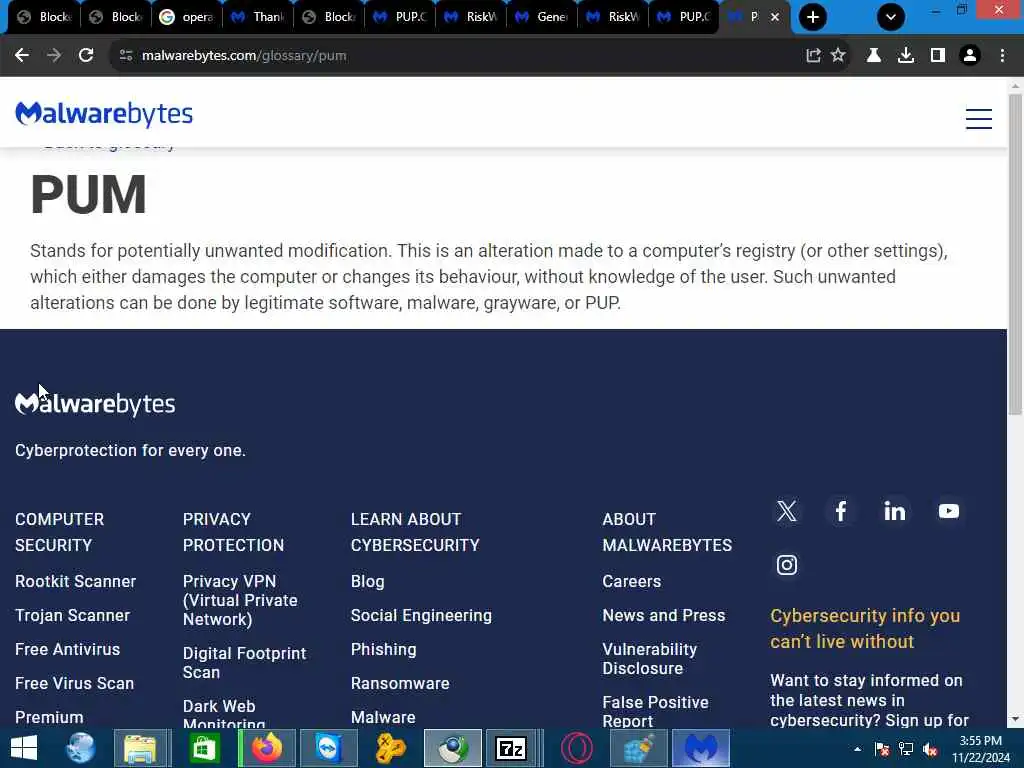The width and height of the screenshot is (1024, 768).
Task: Open the News and Press link
Action: 664,615
